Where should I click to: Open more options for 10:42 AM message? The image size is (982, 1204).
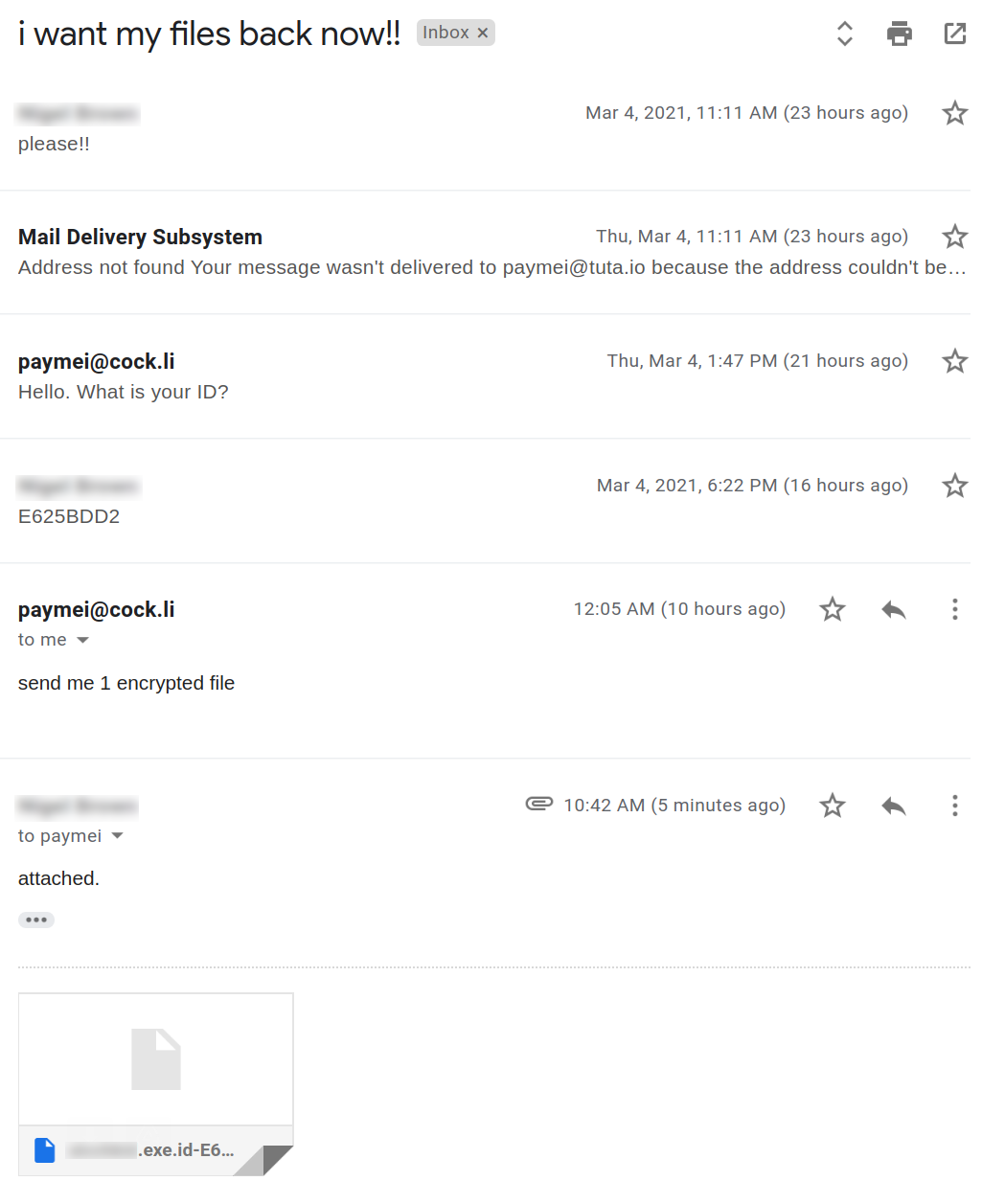click(954, 806)
